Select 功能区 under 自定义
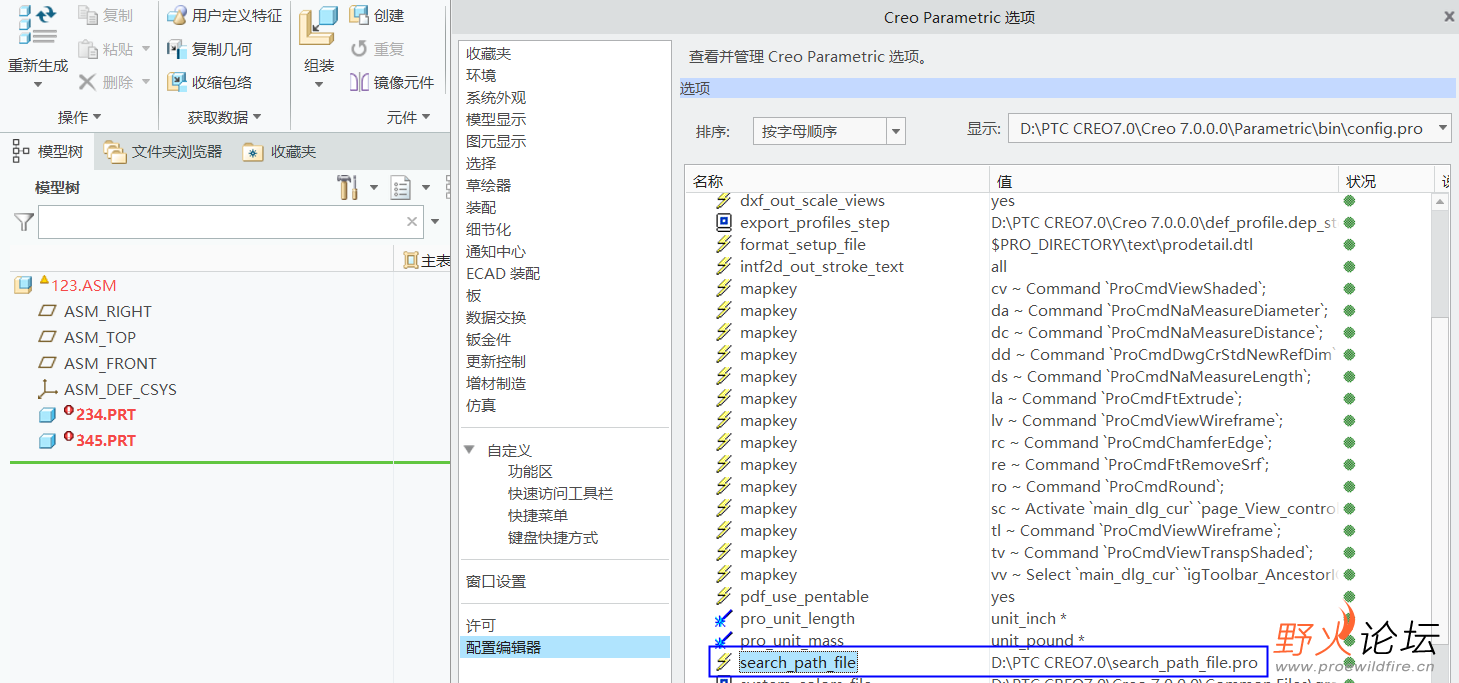 point(530,471)
